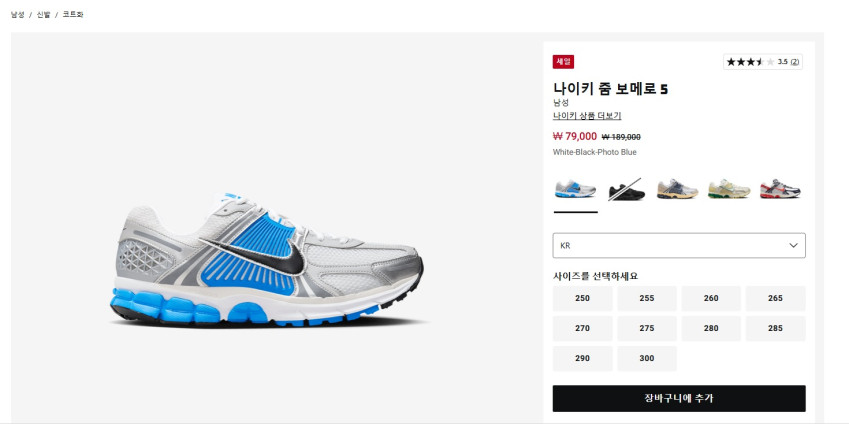Screen dimensions: 849x424
Task: Choose the cream-green shoe color thumbnail
Action: click(729, 189)
